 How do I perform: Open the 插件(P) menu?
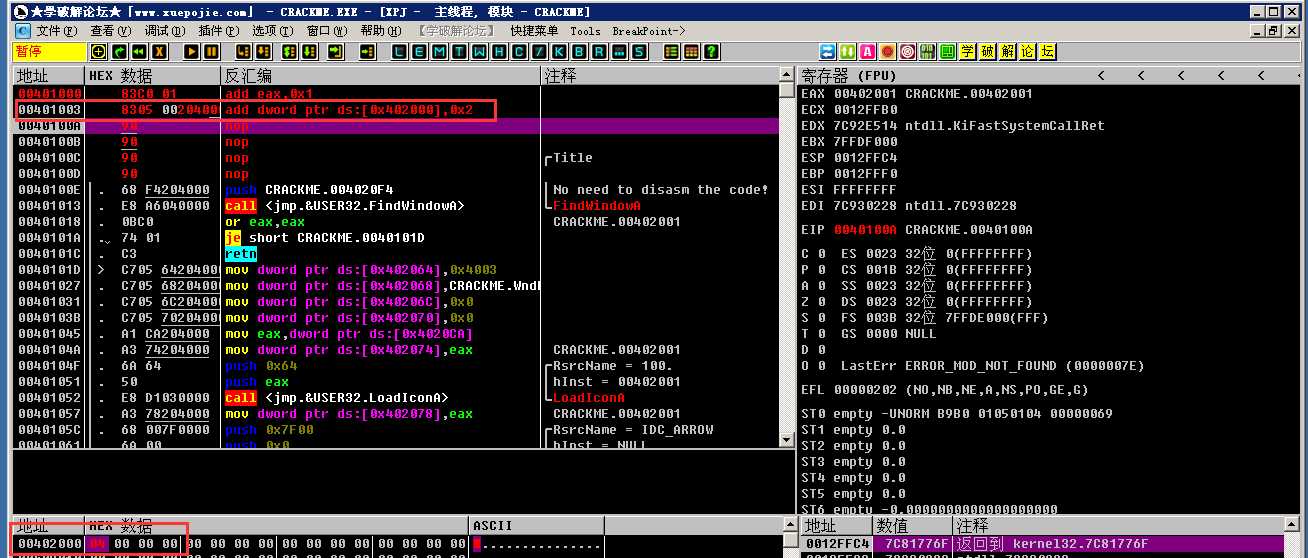[x=218, y=31]
